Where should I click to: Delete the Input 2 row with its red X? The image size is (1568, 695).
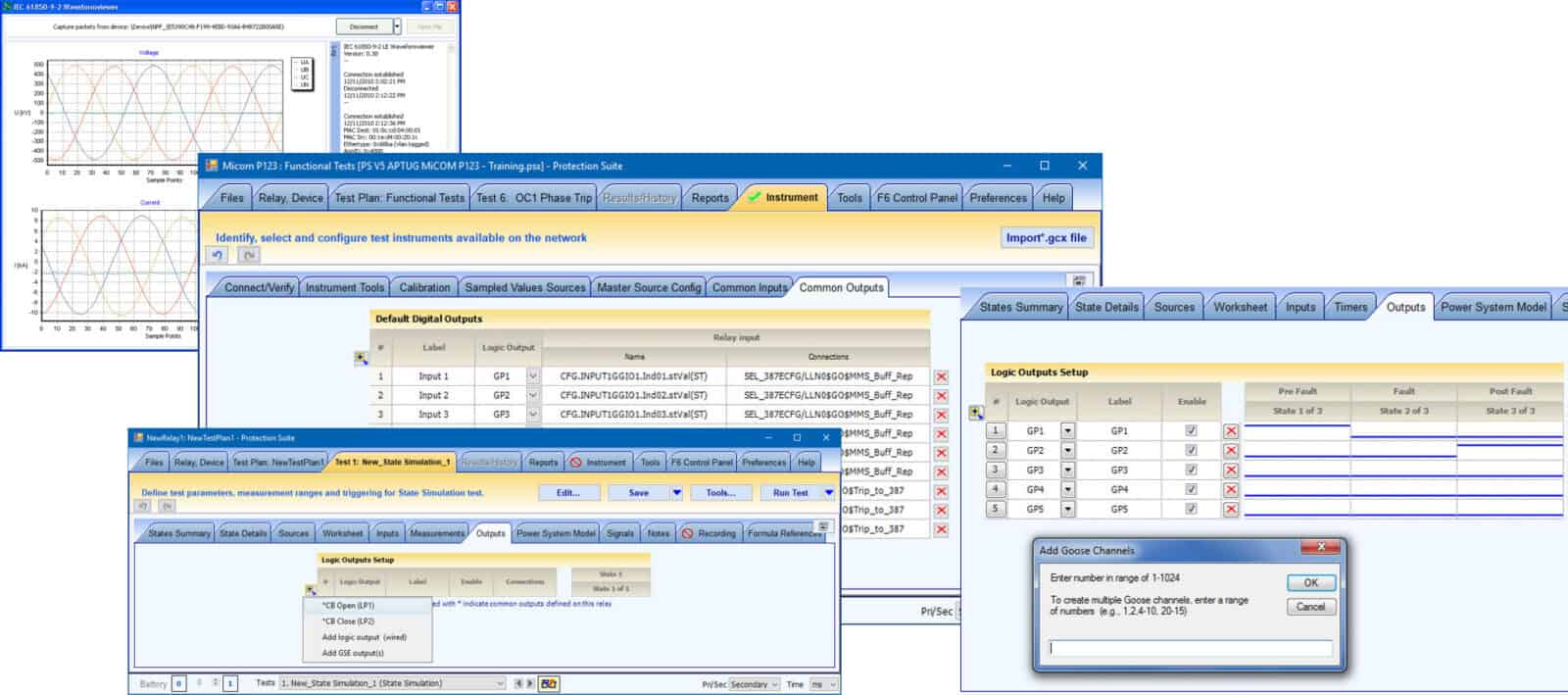point(941,396)
